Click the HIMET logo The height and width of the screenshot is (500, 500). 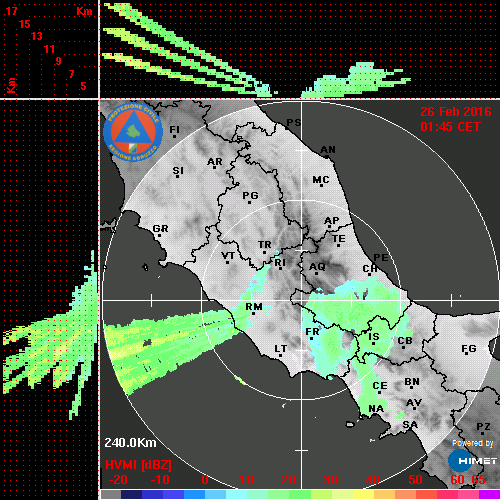click(x=473, y=461)
